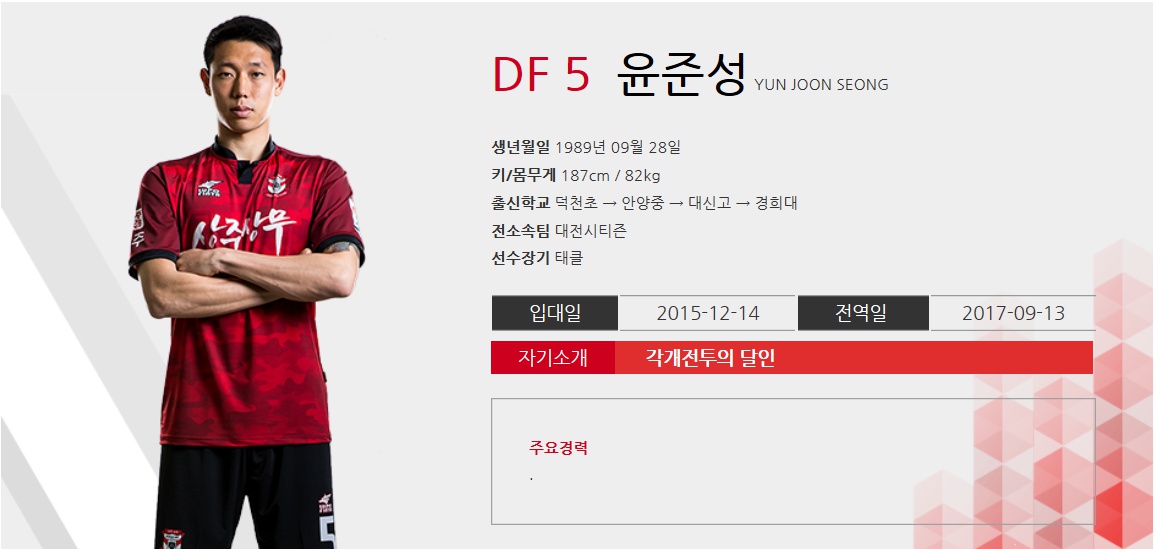Viewport: 1156px width, 549px height.
Task: Click the 자기소개 red tab label
Action: [x=553, y=357]
